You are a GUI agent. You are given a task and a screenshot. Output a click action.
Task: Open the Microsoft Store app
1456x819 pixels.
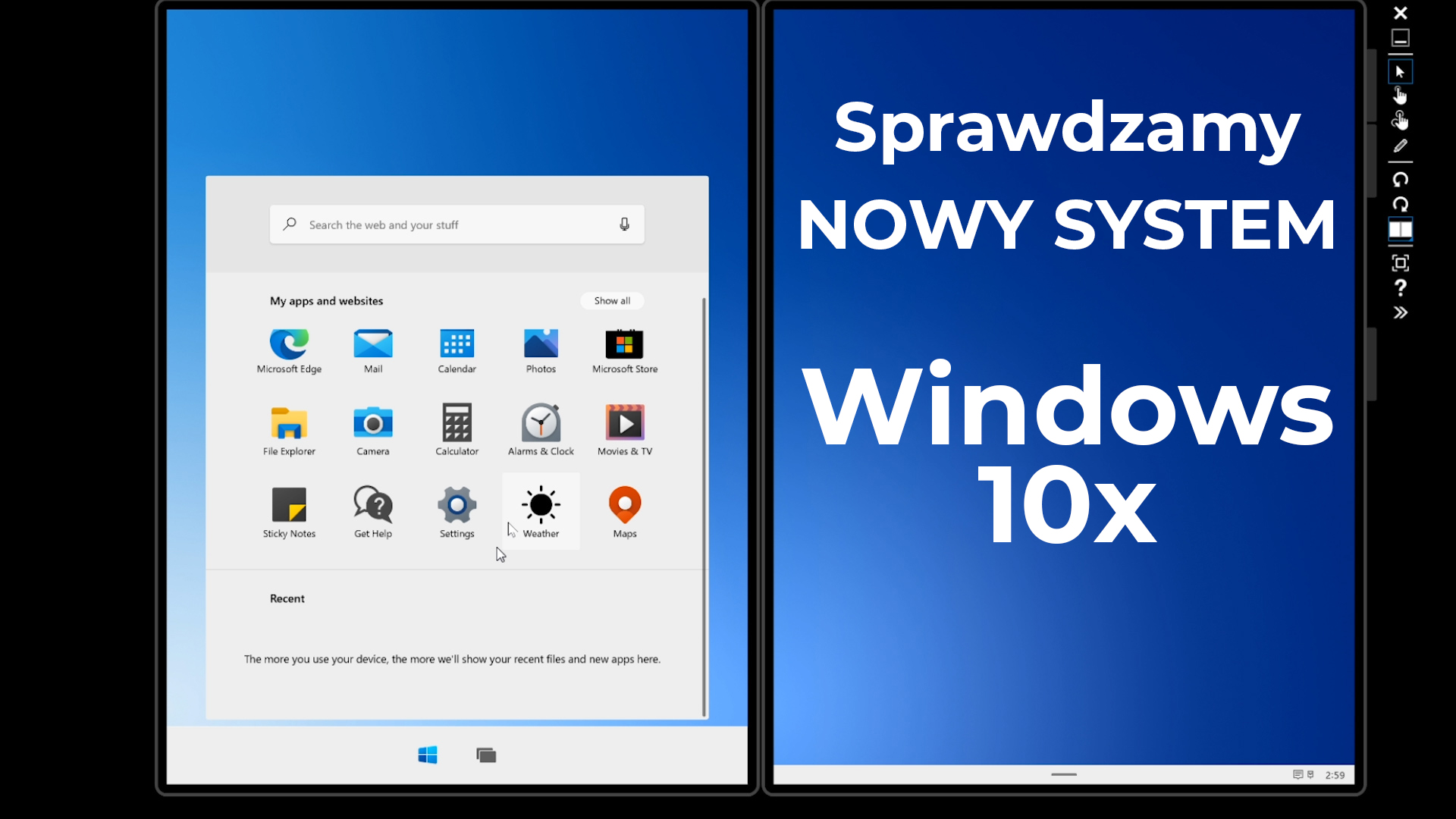[625, 351]
